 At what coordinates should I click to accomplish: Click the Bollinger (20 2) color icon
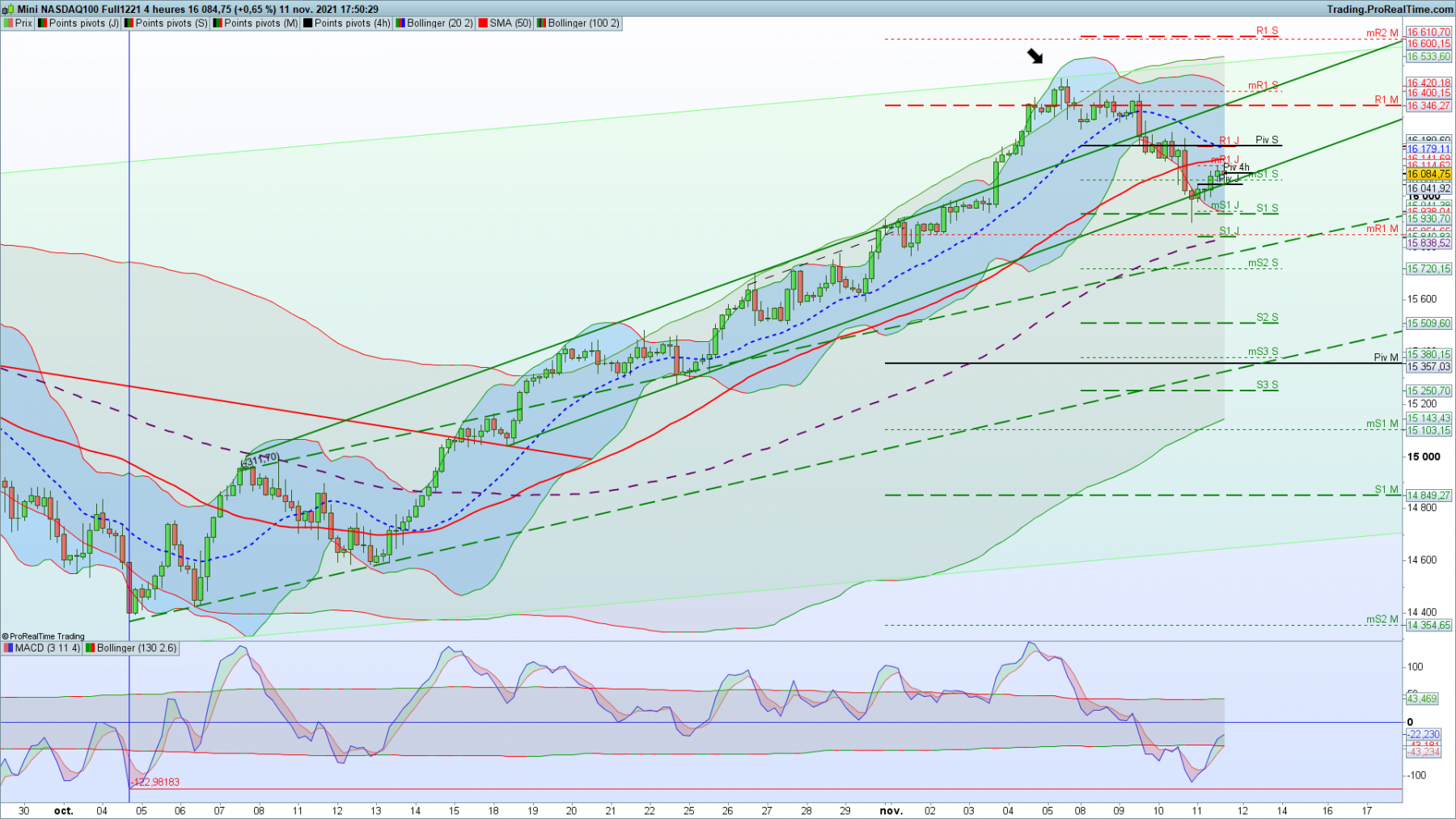click(x=400, y=23)
